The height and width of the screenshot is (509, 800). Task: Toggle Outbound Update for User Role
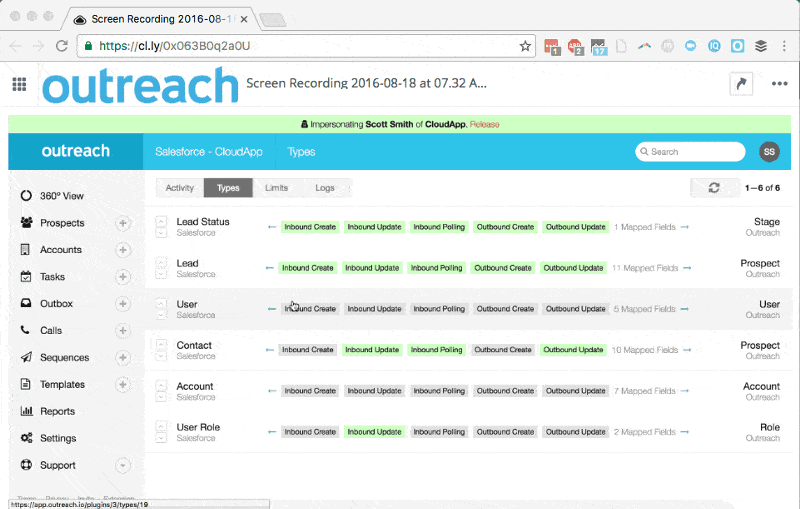pos(576,432)
